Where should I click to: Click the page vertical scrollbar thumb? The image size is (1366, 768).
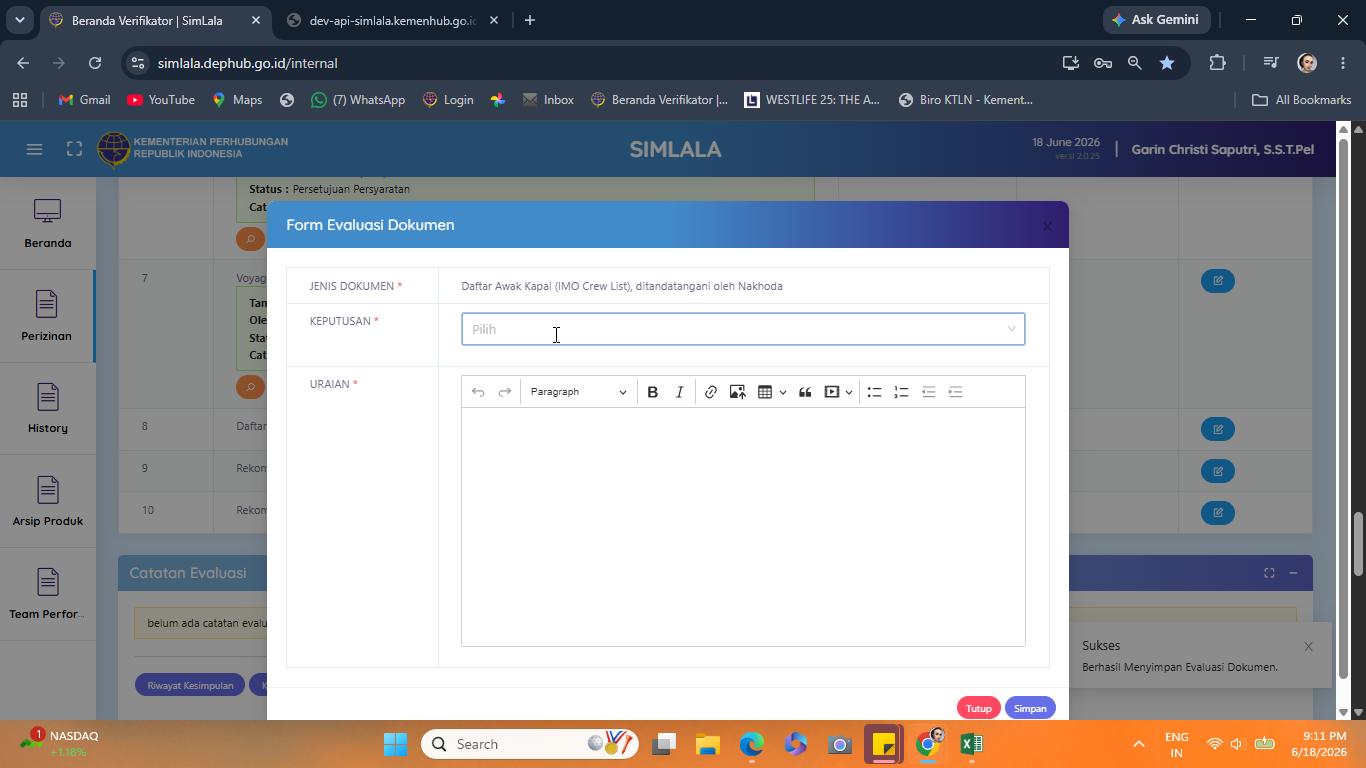1358,544
